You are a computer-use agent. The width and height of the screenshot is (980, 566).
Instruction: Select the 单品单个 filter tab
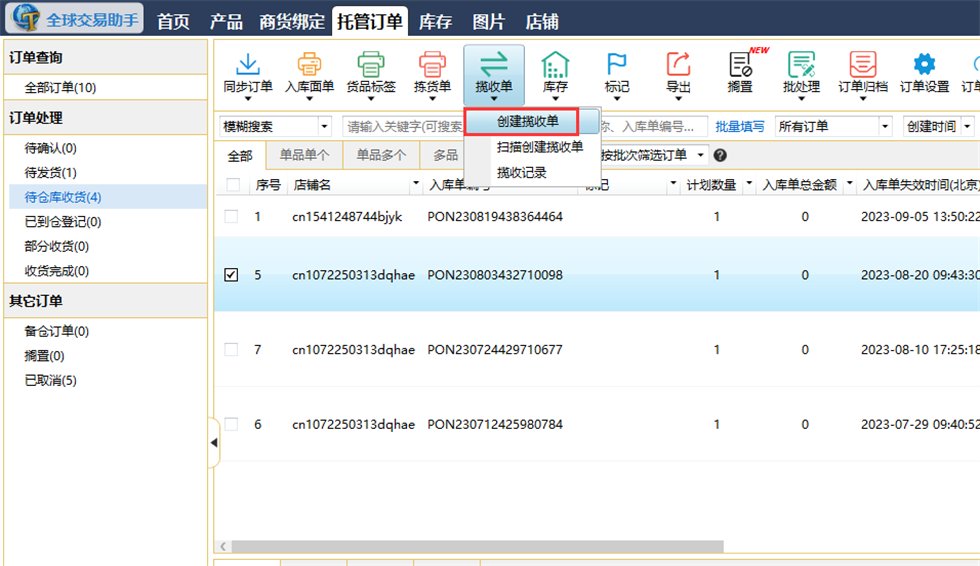304,156
